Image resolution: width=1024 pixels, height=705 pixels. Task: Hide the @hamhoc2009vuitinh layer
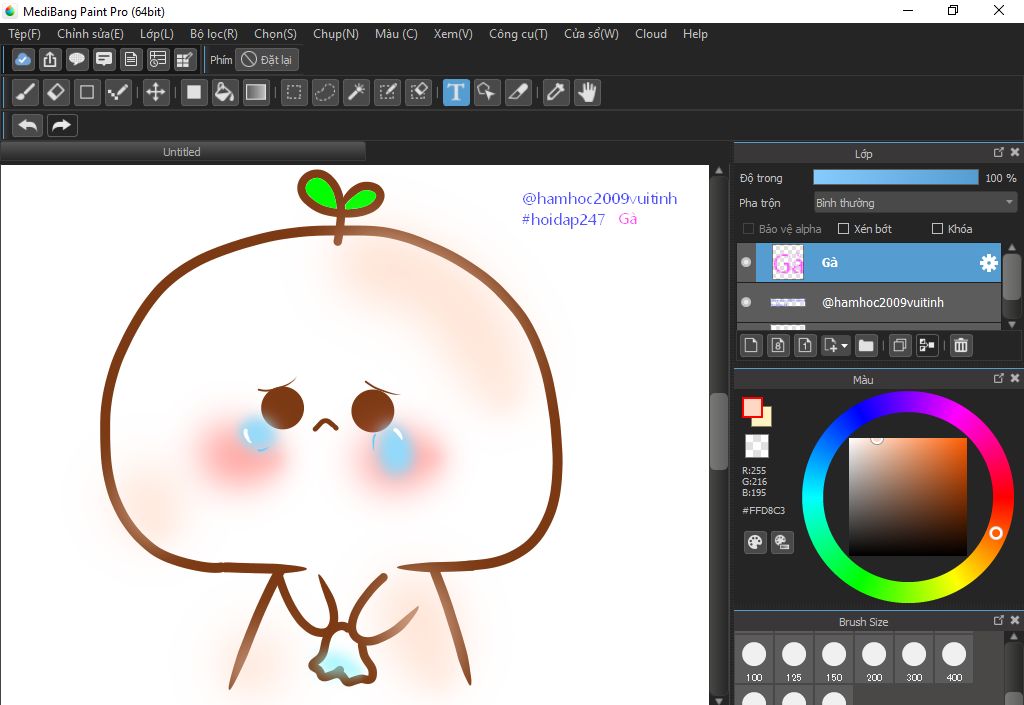pyautogui.click(x=746, y=302)
